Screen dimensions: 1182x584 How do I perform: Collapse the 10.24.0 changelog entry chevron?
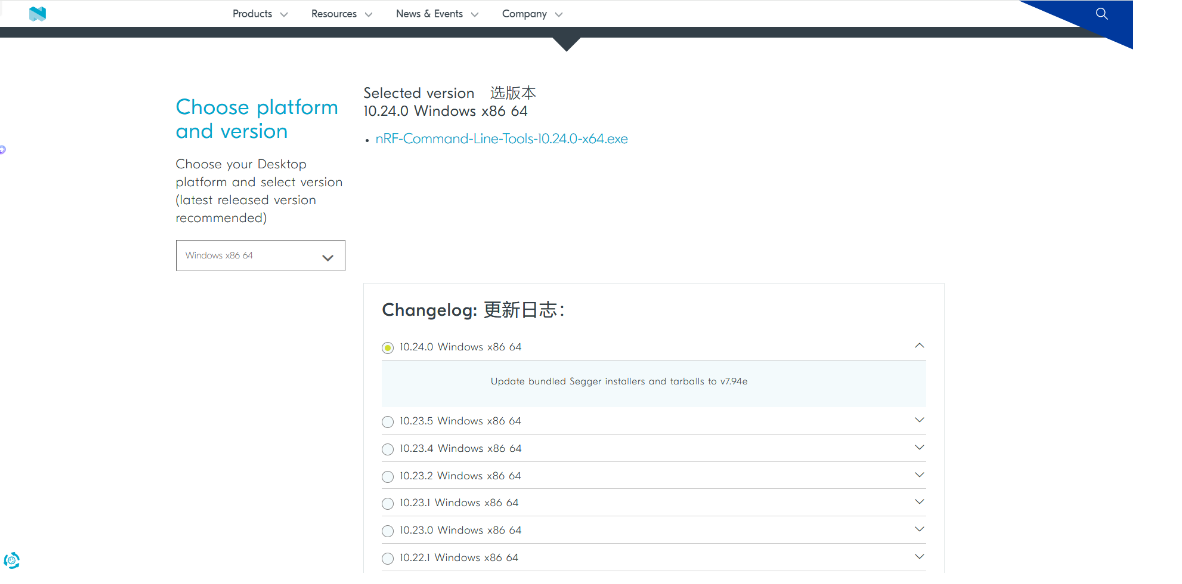coord(919,345)
